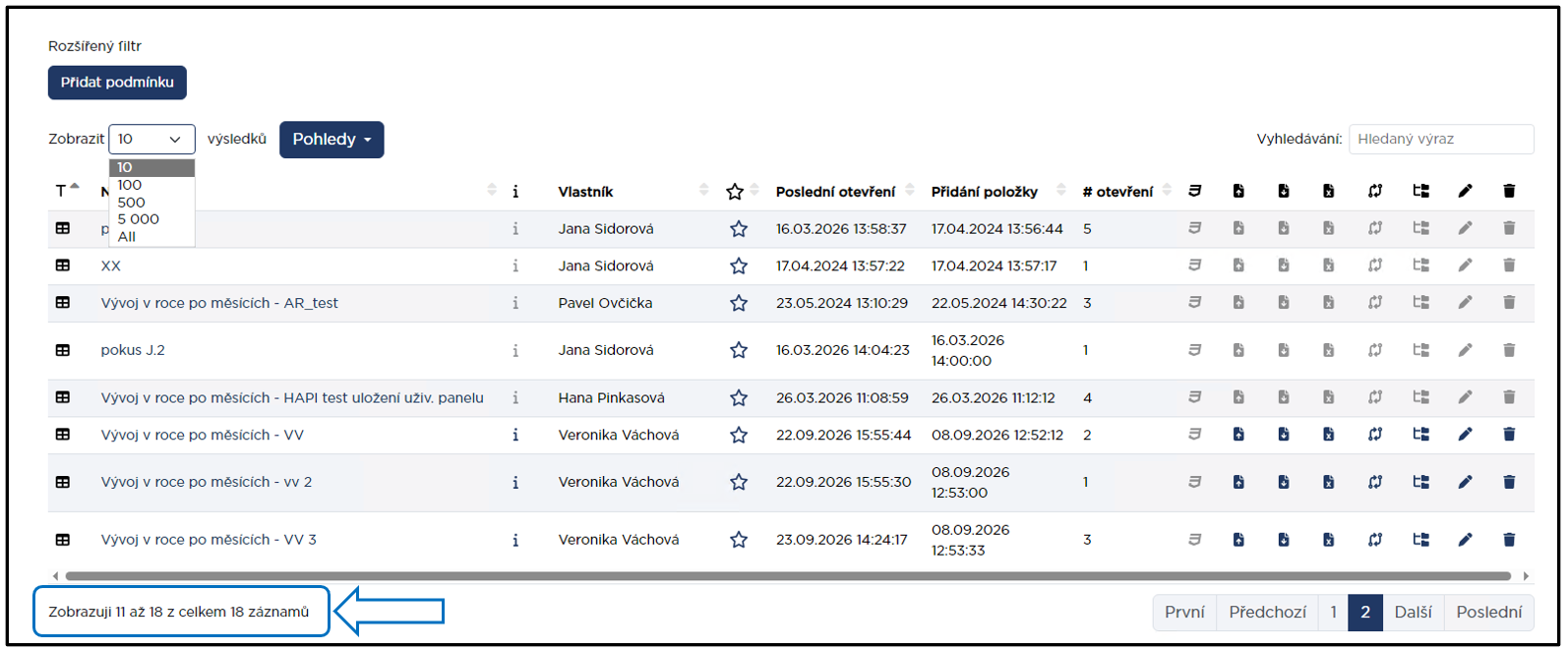Click the Přidat podmínku button
The image size is (1568, 650).
tap(117, 83)
